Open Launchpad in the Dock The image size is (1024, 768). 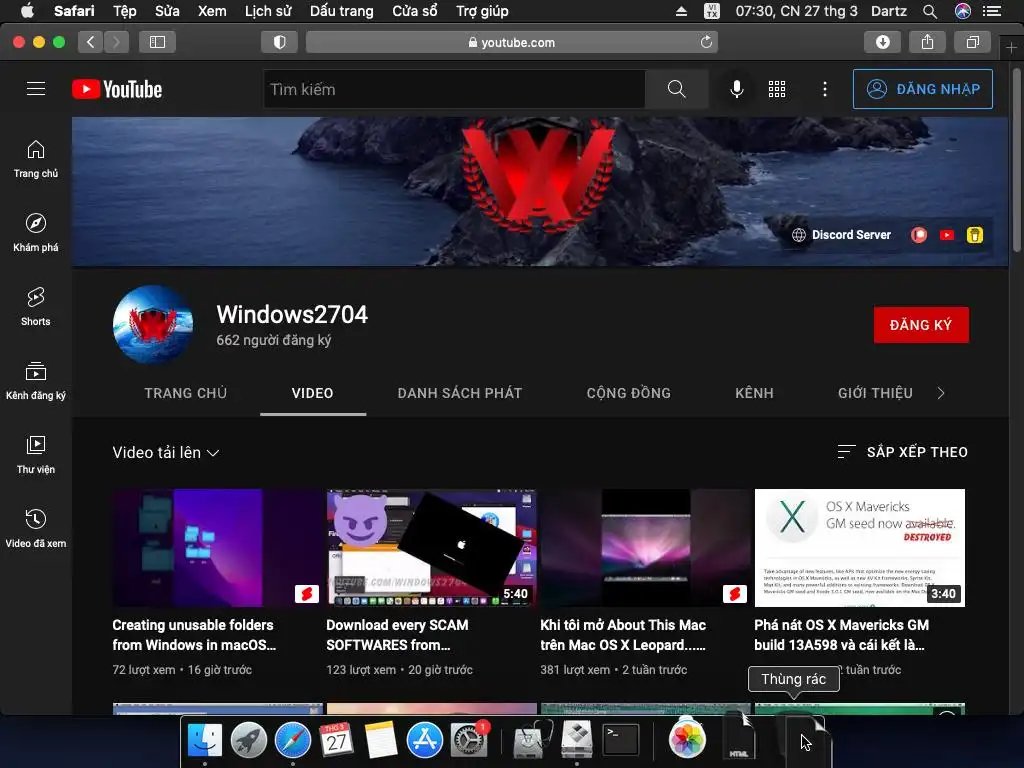249,740
